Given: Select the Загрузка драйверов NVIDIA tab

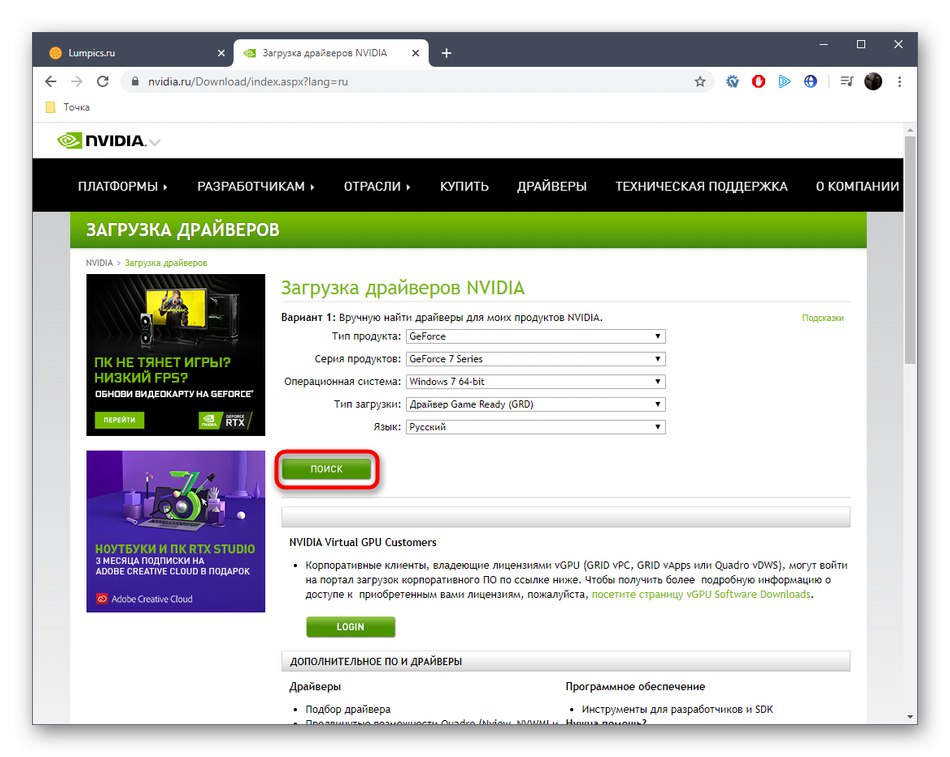Looking at the screenshot, I should point(331,53).
